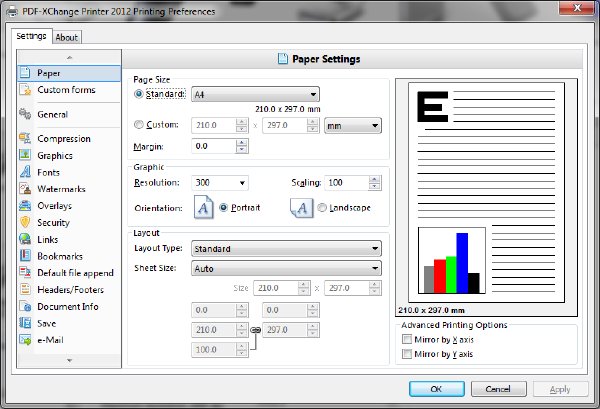Viewport: 600px width, 409px height.
Task: Click the Fonts letter icon
Action: pos(25,172)
